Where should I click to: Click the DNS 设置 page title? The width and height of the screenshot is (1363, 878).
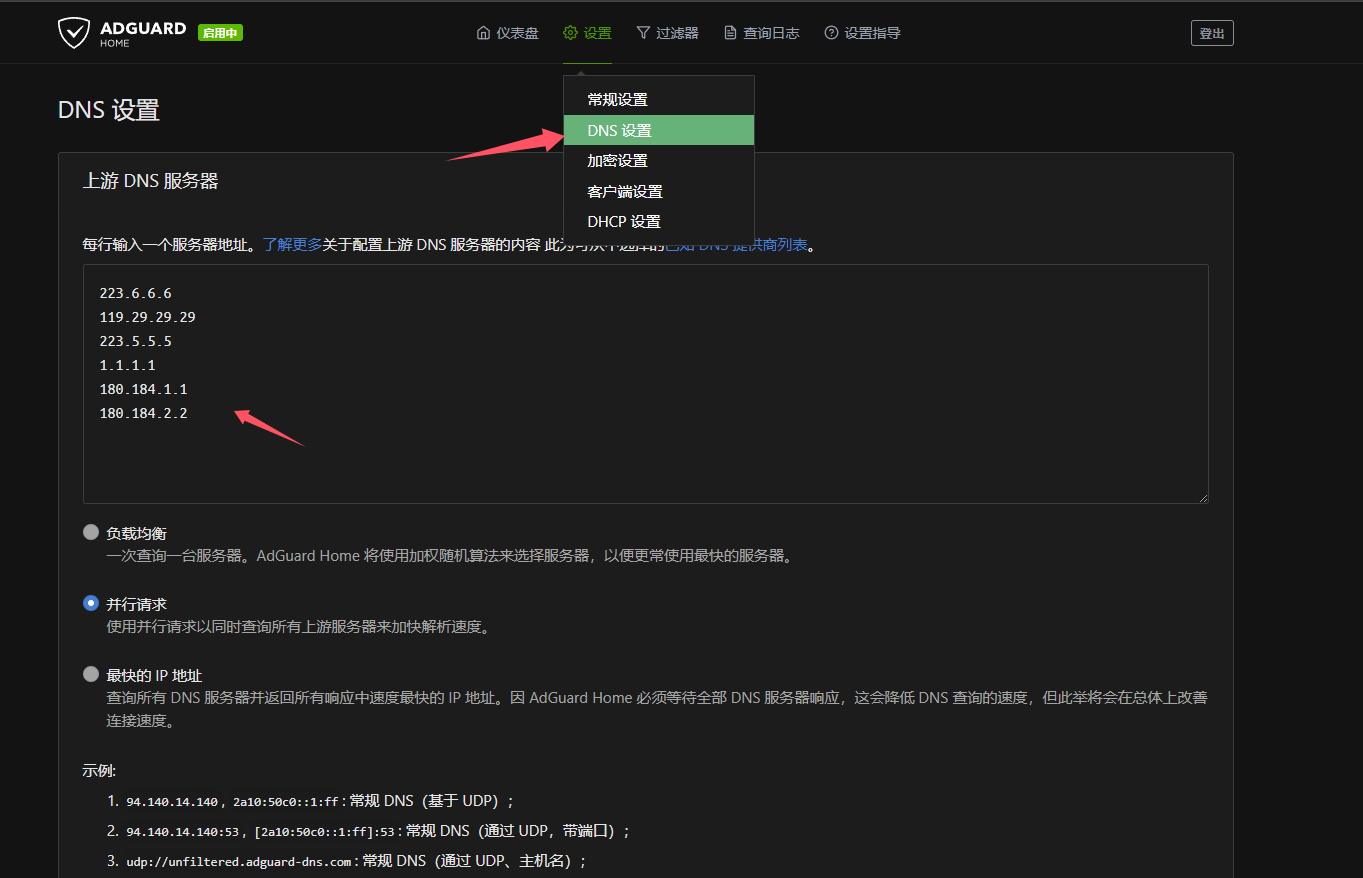[109, 110]
